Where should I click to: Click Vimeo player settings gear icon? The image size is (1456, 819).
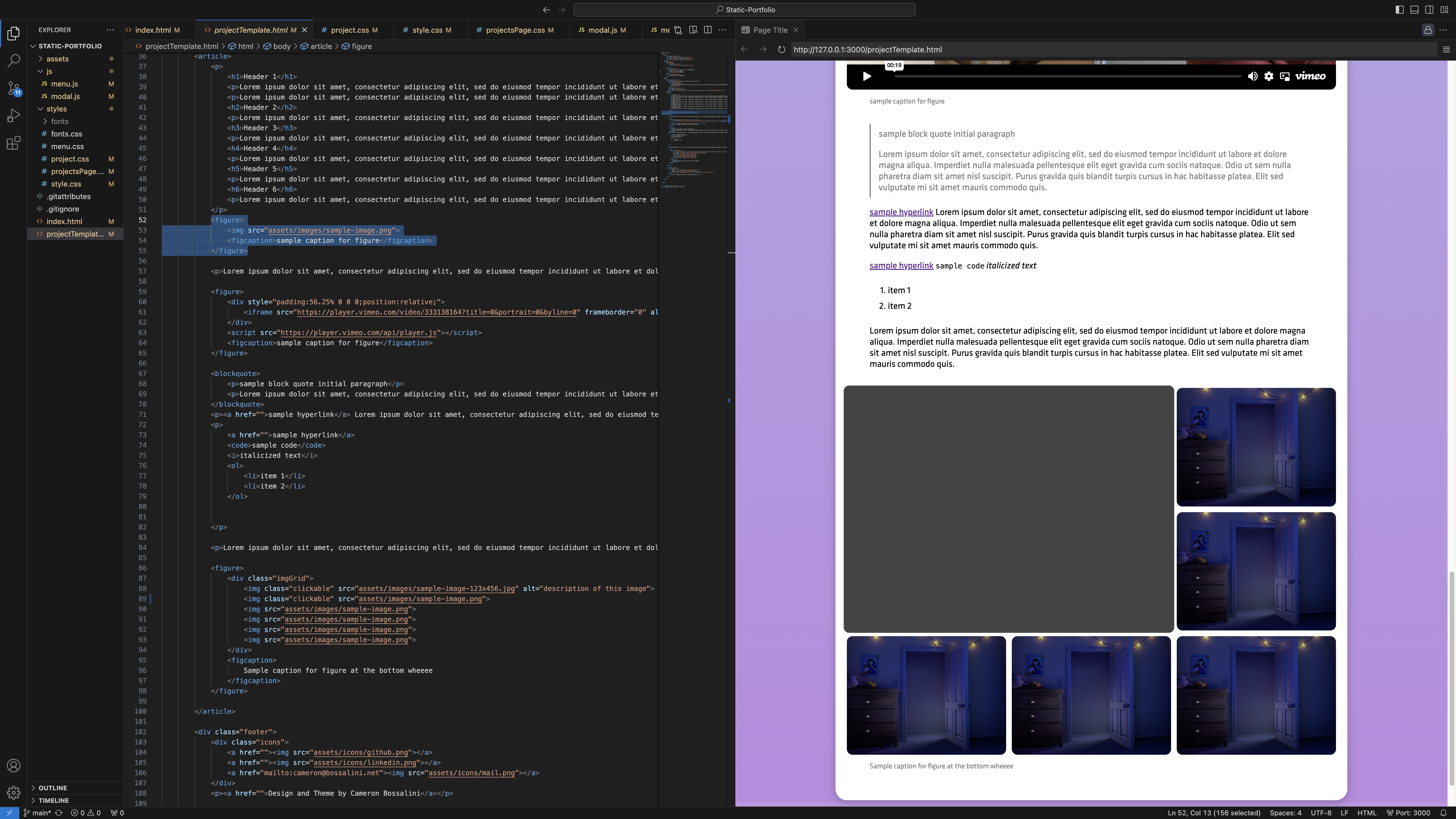1269,76
